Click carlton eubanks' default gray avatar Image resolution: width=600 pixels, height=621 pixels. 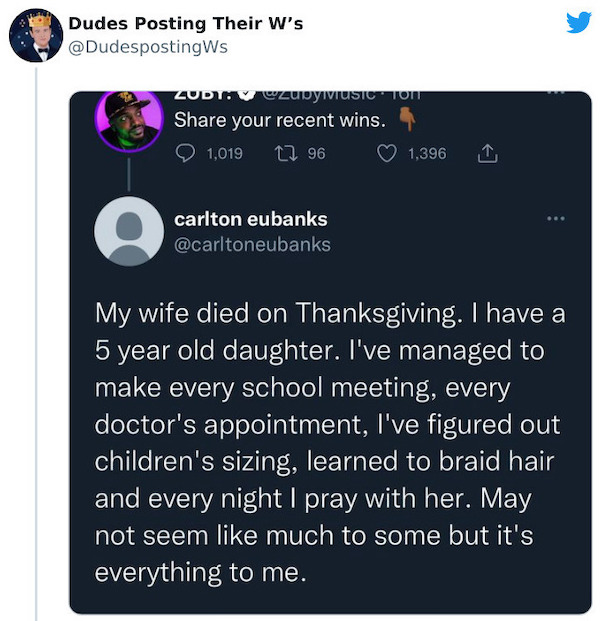tap(128, 231)
